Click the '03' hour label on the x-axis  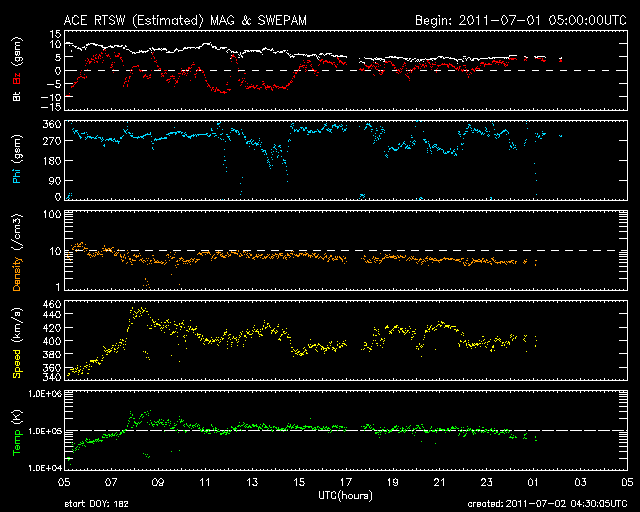[580, 483]
